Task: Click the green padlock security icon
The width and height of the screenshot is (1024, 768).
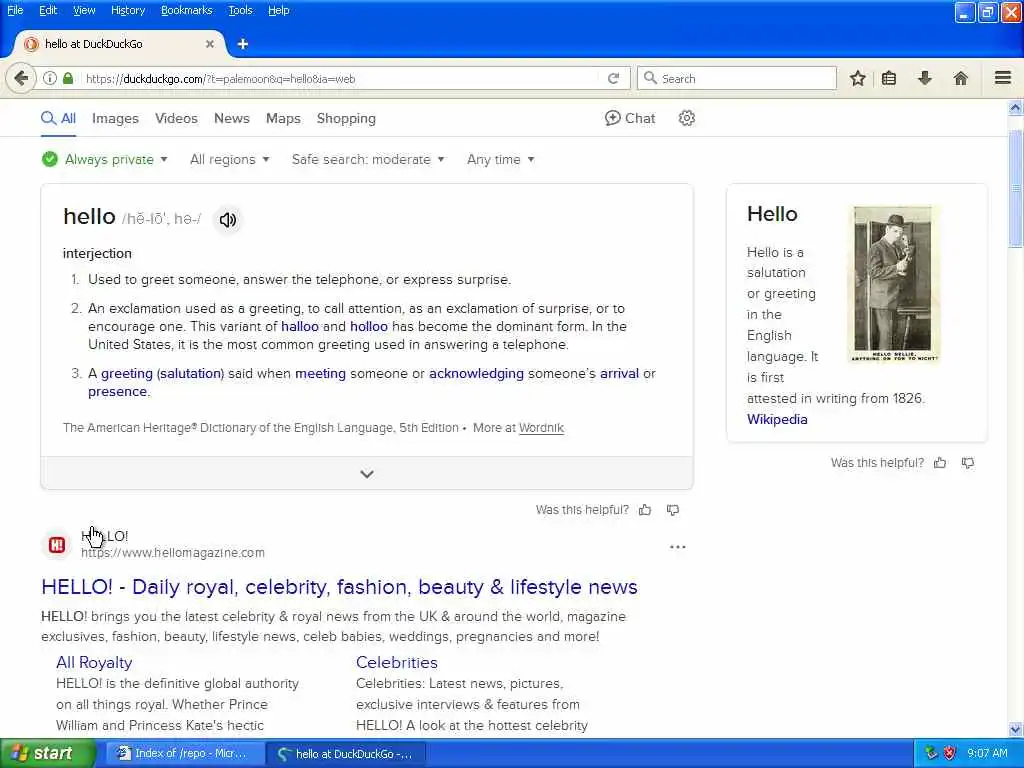Action: pos(68,78)
